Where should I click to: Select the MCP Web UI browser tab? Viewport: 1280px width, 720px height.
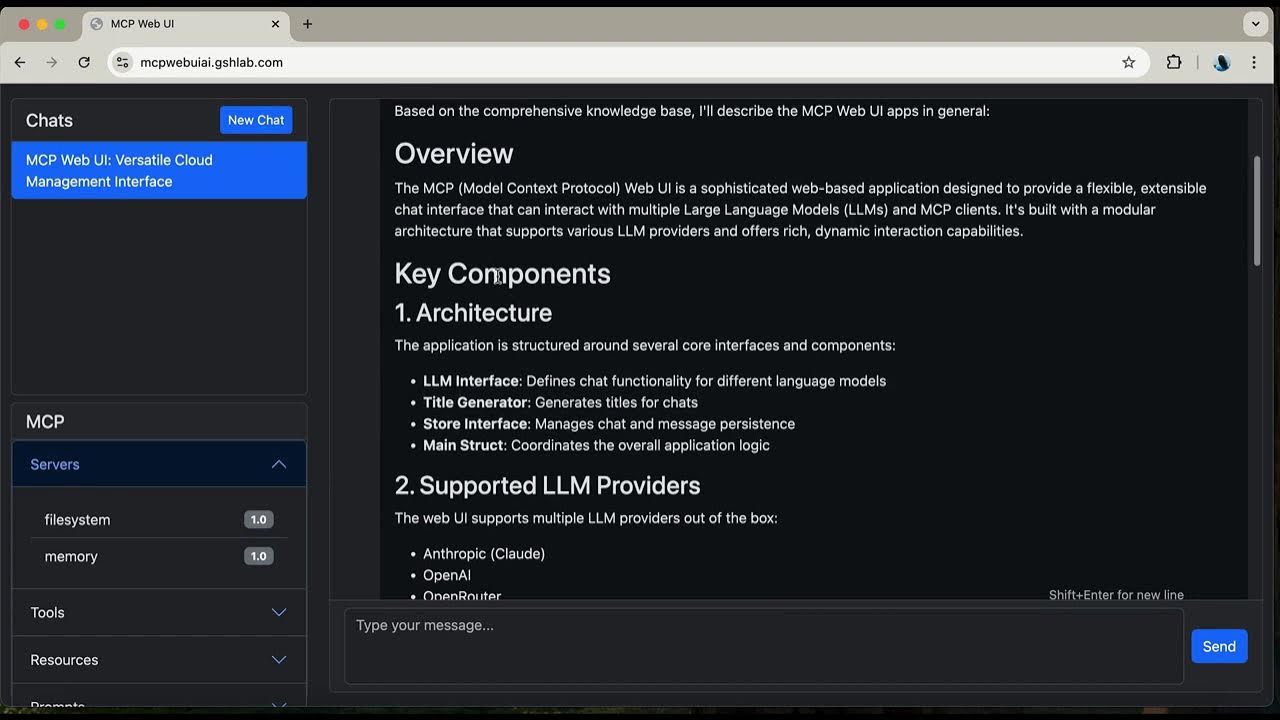pos(170,24)
